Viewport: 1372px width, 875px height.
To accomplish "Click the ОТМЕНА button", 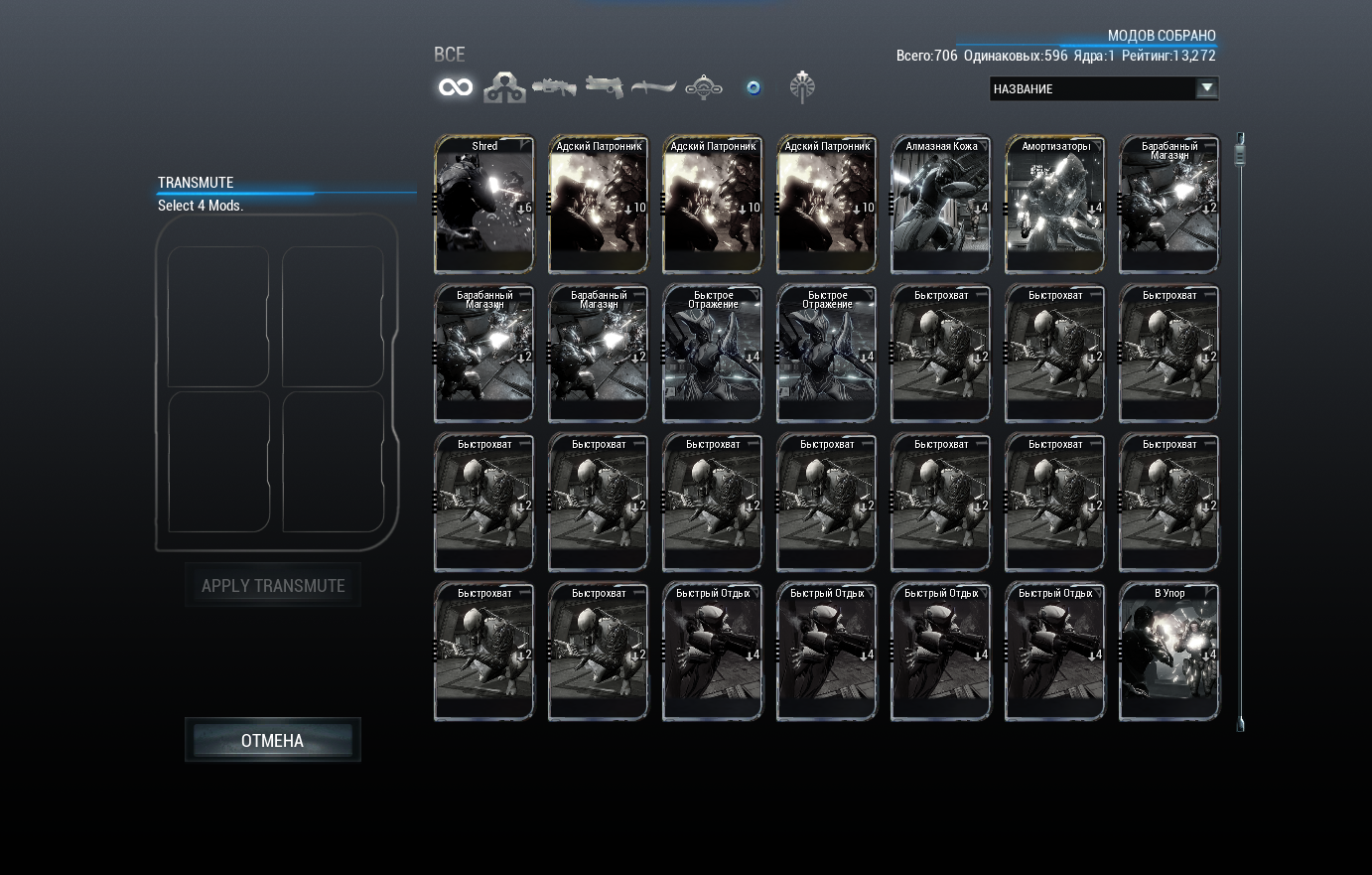I will pos(273,740).
